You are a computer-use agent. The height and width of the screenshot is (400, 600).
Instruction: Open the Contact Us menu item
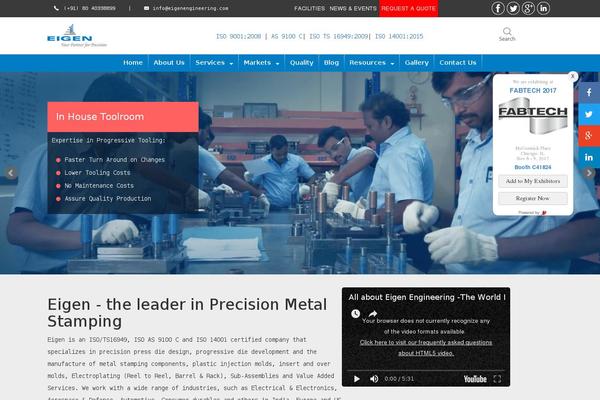[x=458, y=63]
